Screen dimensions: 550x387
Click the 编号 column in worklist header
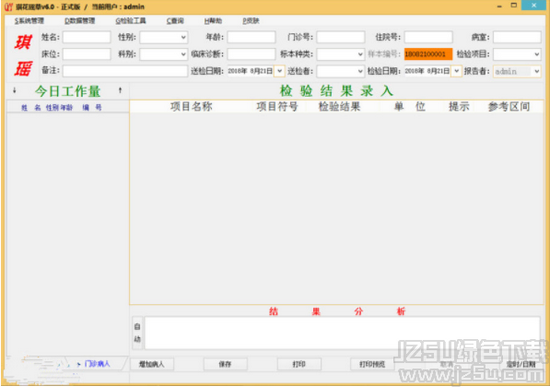point(92,108)
